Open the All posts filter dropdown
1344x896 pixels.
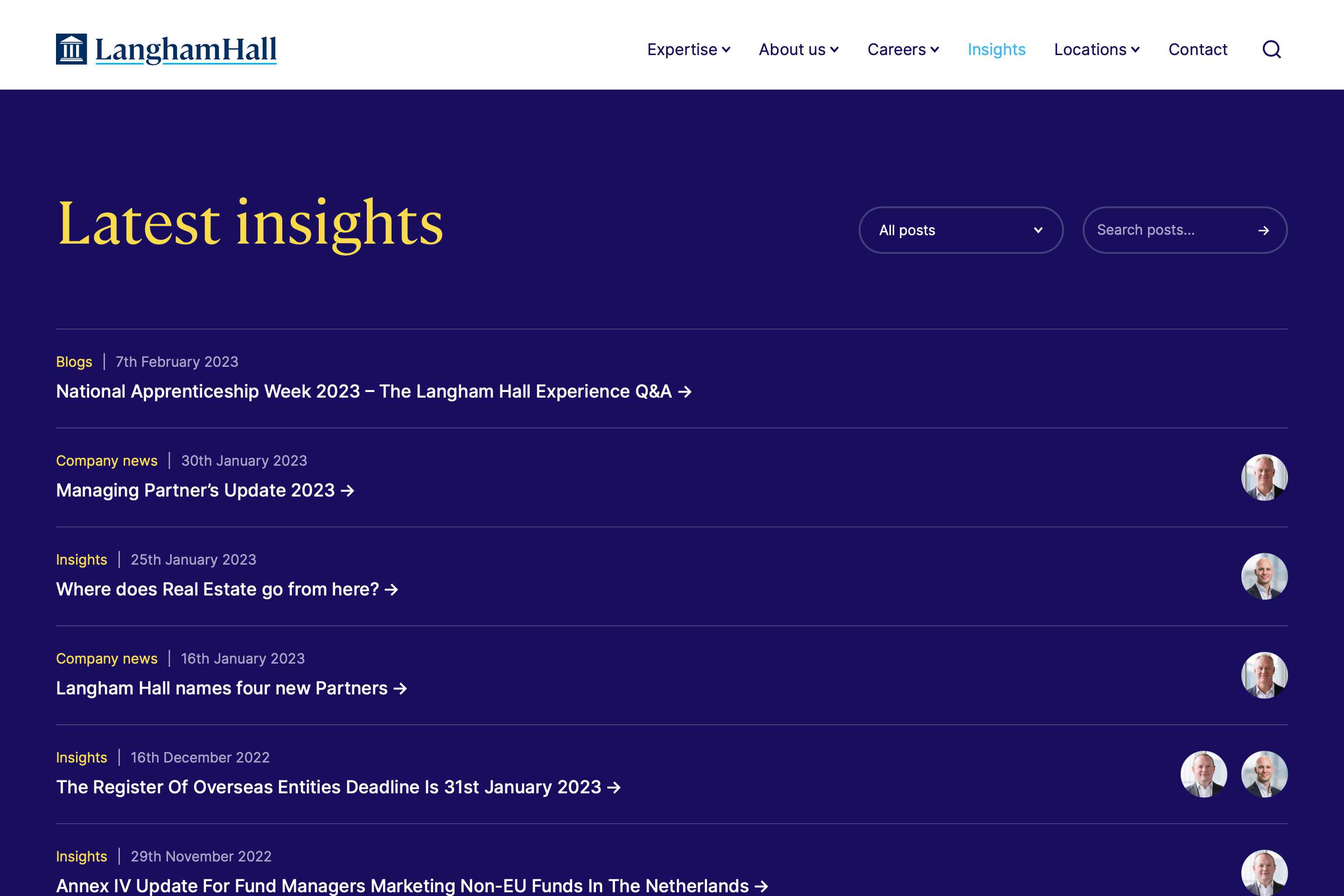(x=961, y=230)
